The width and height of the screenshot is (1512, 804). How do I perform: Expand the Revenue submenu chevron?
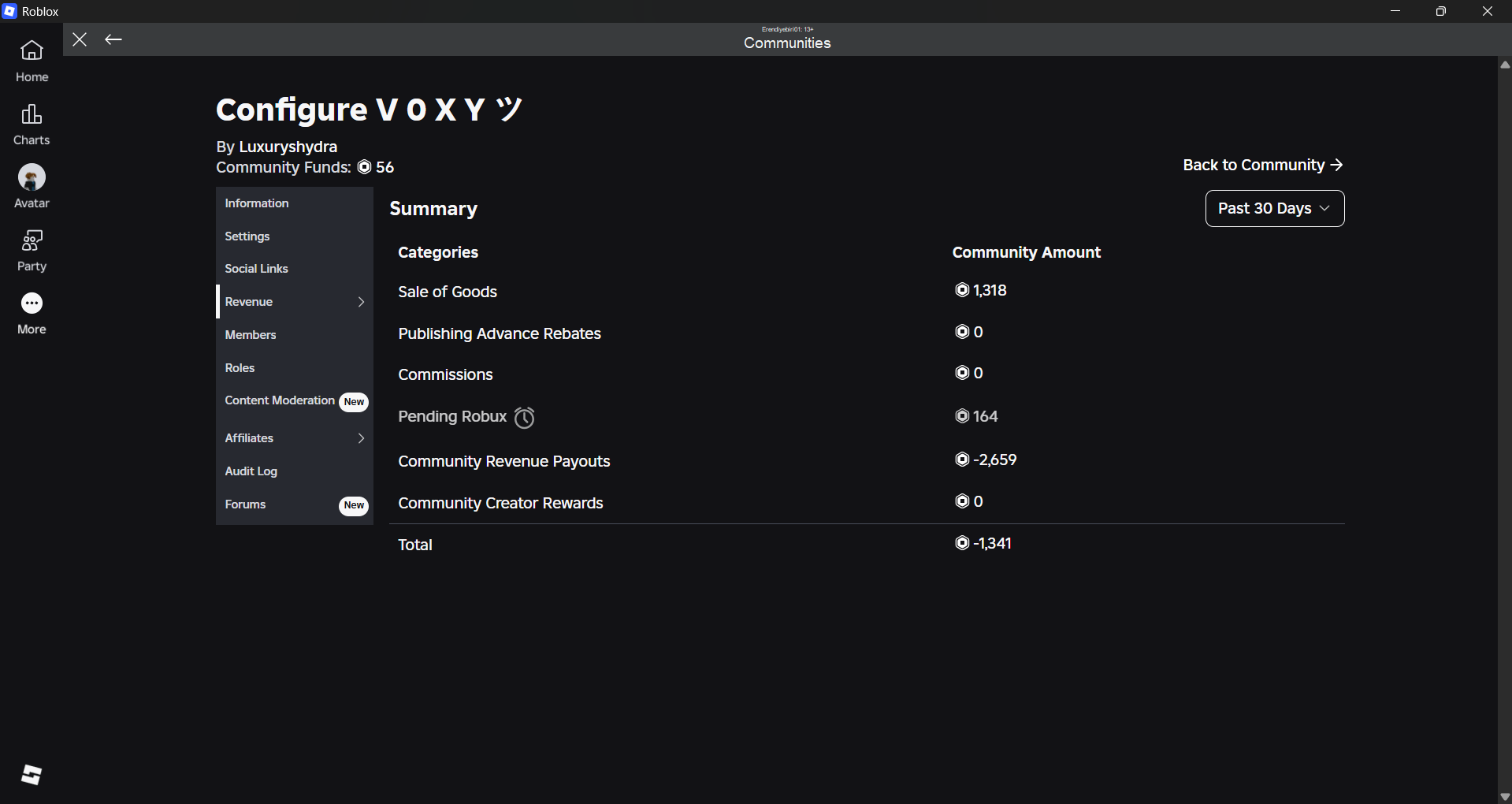point(361,302)
